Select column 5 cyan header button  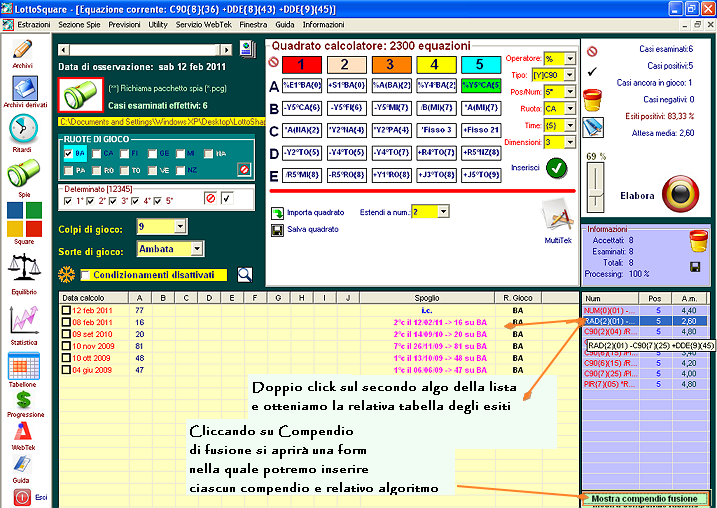pos(481,65)
